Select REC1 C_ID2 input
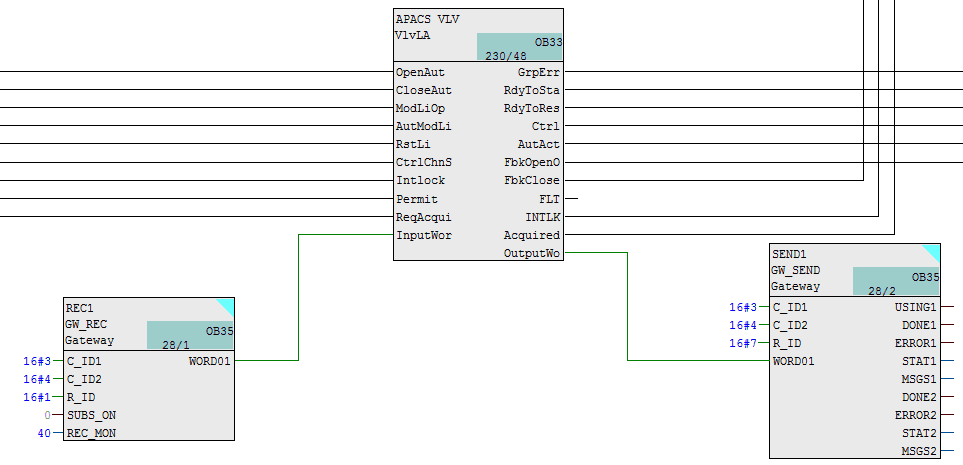The image size is (963, 465). pyautogui.click(x=84, y=380)
